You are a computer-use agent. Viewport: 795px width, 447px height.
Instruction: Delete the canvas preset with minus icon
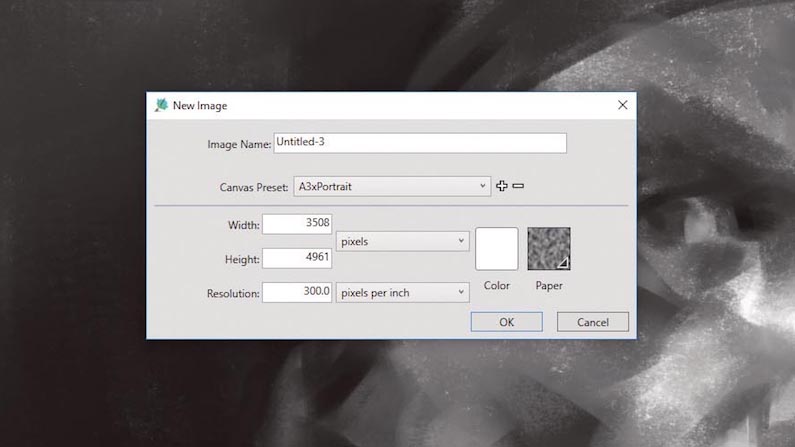pos(518,186)
